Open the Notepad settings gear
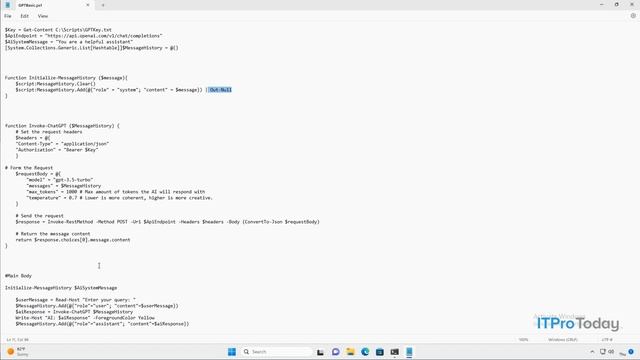Image resolution: width=640 pixels, height=360 pixels. point(633,16)
